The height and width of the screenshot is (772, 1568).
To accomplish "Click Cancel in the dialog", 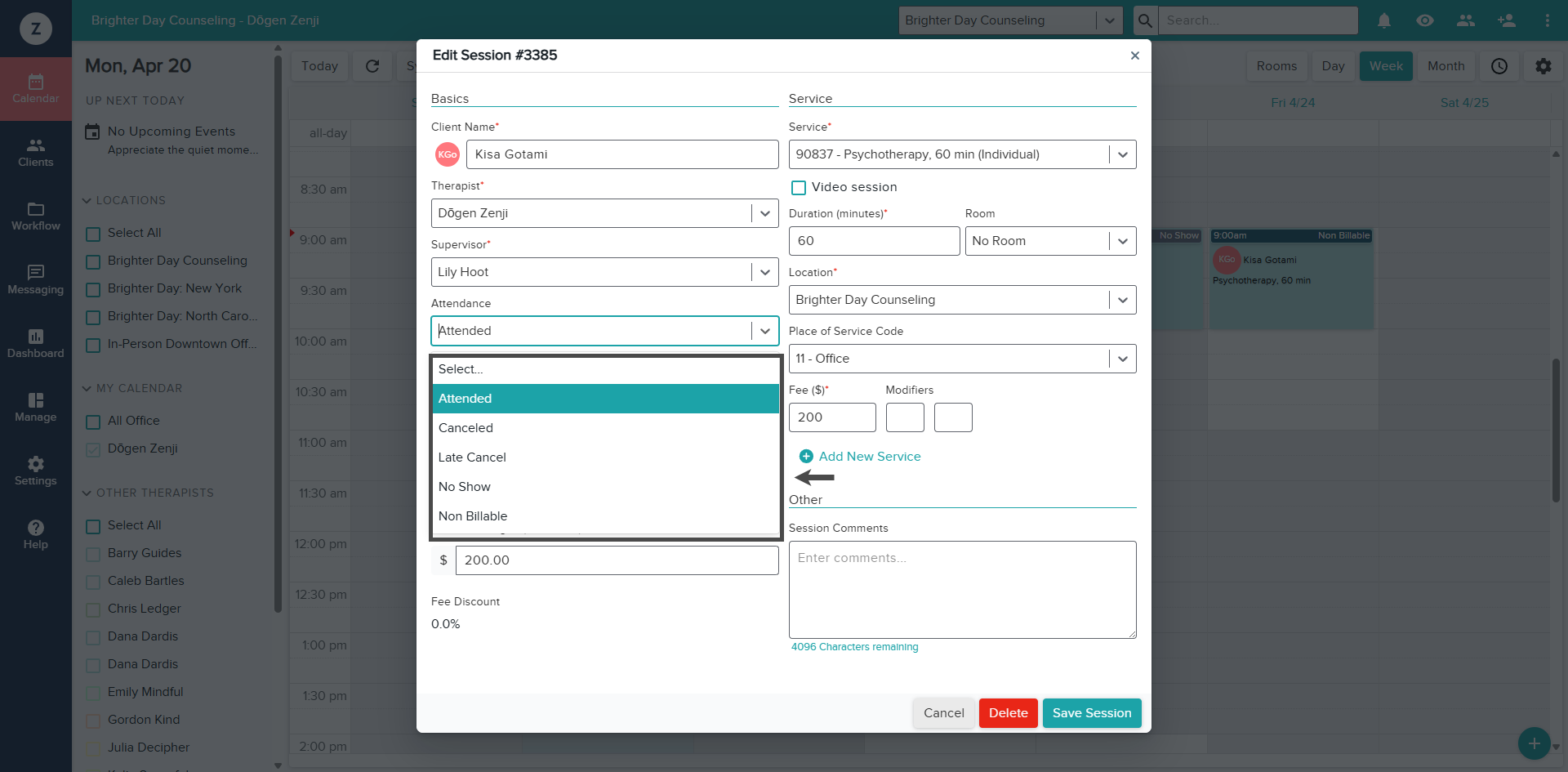I will 944,713.
